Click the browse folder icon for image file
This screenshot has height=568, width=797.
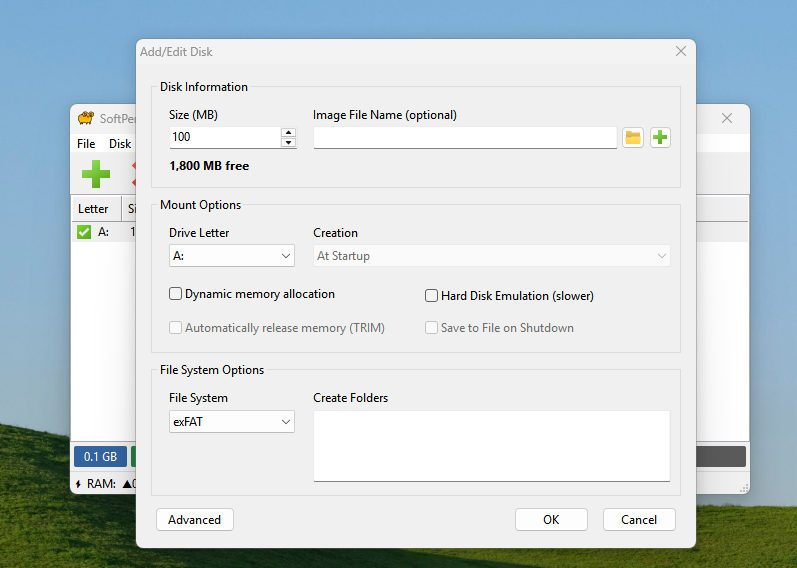pyautogui.click(x=632, y=137)
